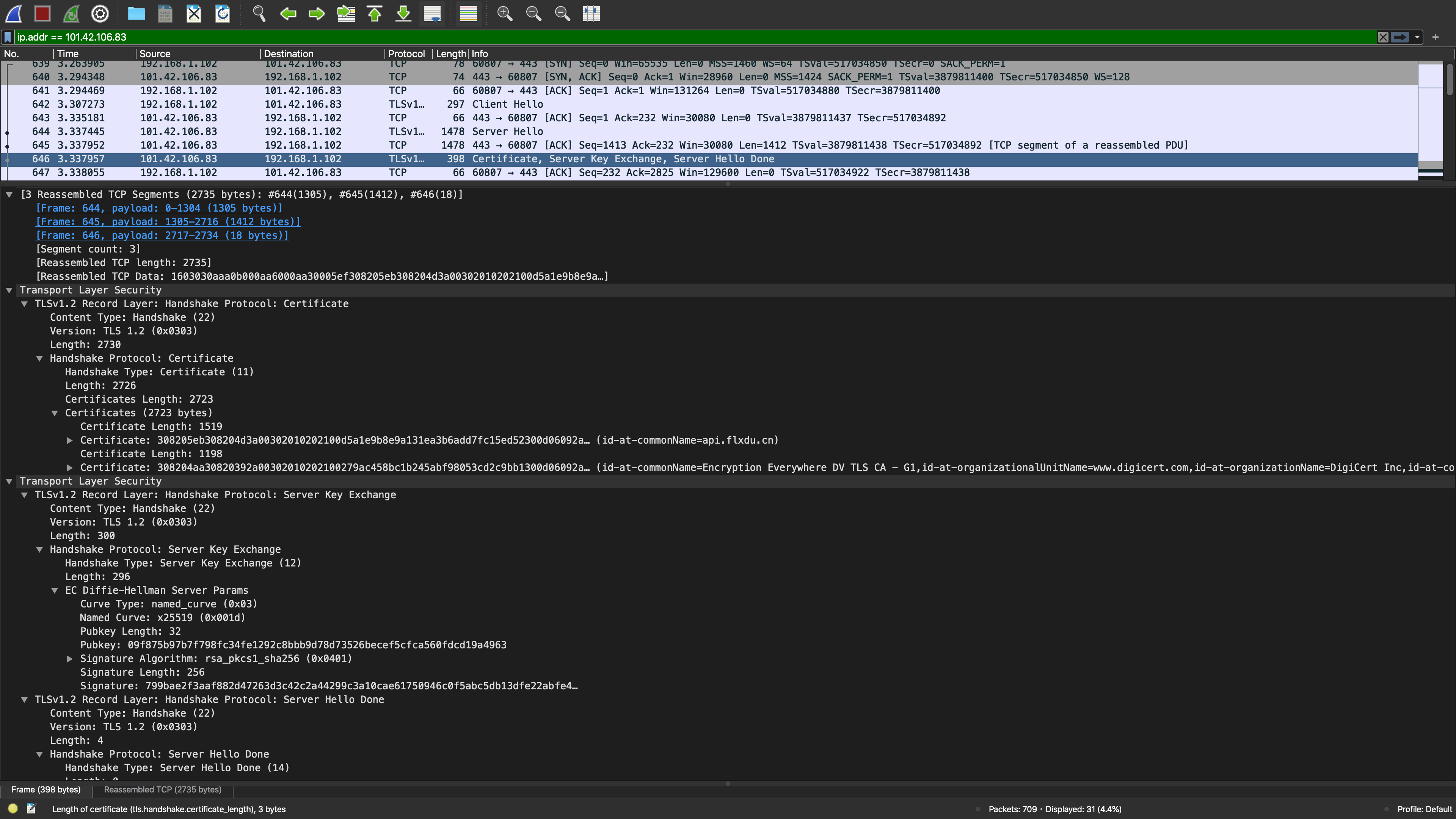Viewport: 1456px width, 819px height.
Task: Expand the api.flxdu.cn certificate
Action: click(69, 440)
